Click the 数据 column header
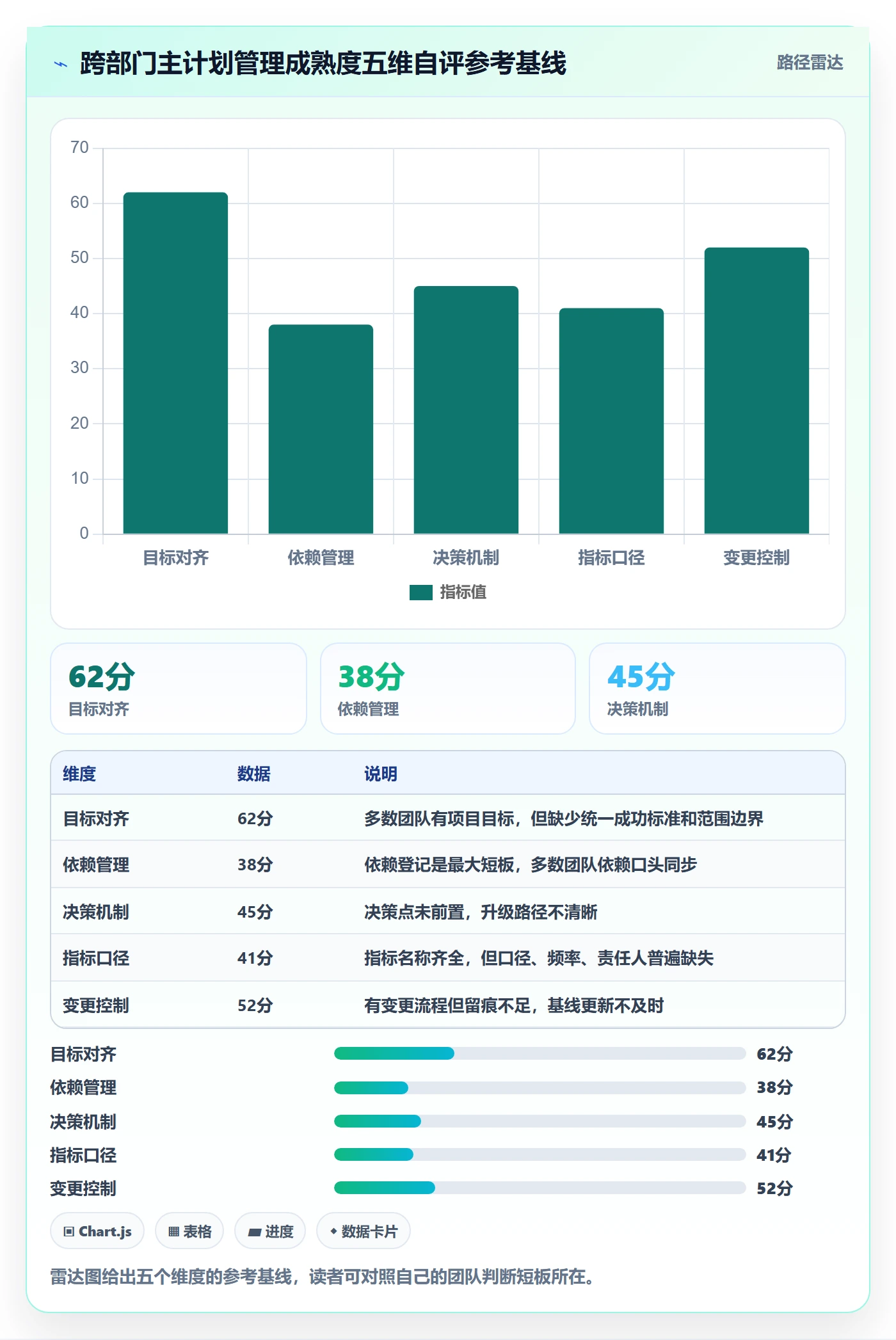This screenshot has width=896, height=1340. [254, 774]
